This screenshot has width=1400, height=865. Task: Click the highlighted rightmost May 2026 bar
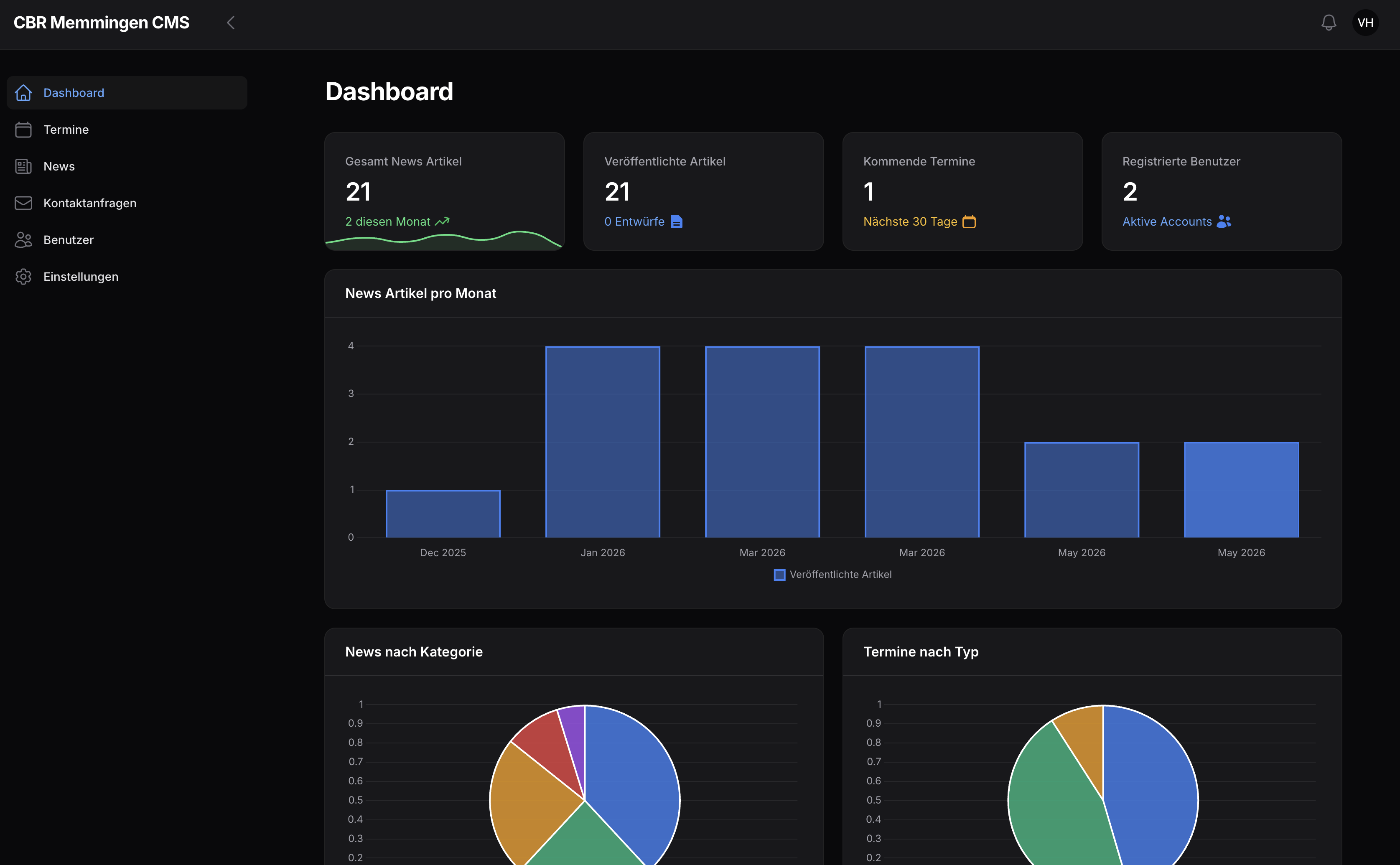coord(1242,490)
